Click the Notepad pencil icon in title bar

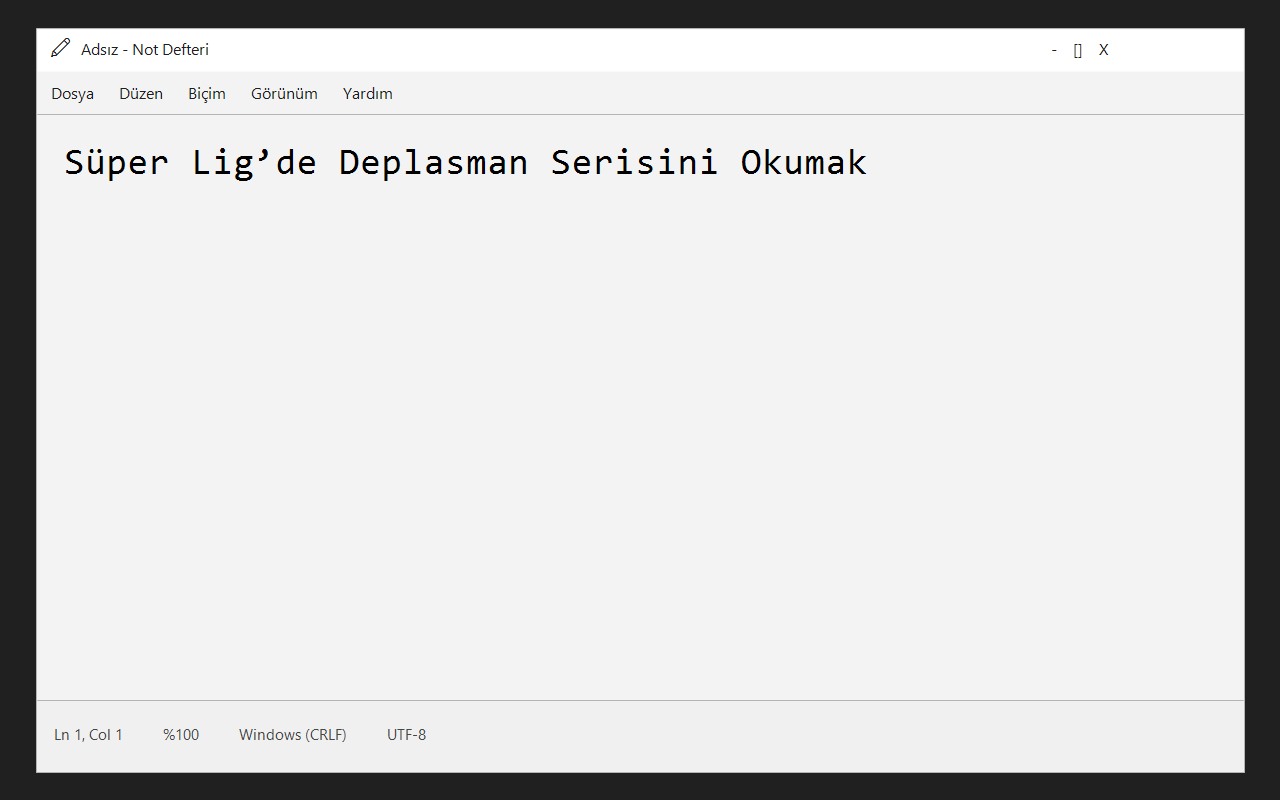[61, 48]
